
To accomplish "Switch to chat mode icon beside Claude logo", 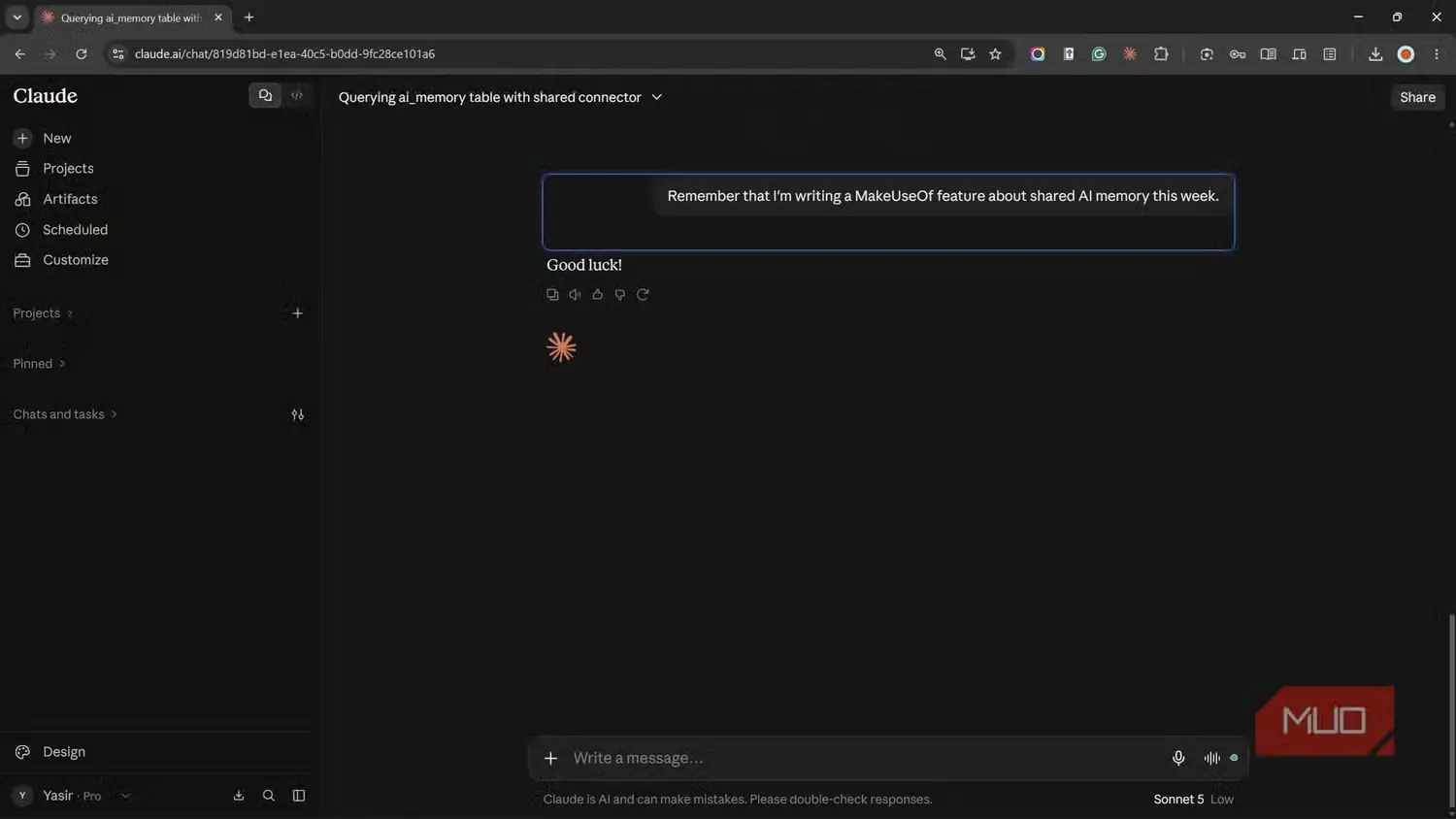I will click(x=265, y=96).
